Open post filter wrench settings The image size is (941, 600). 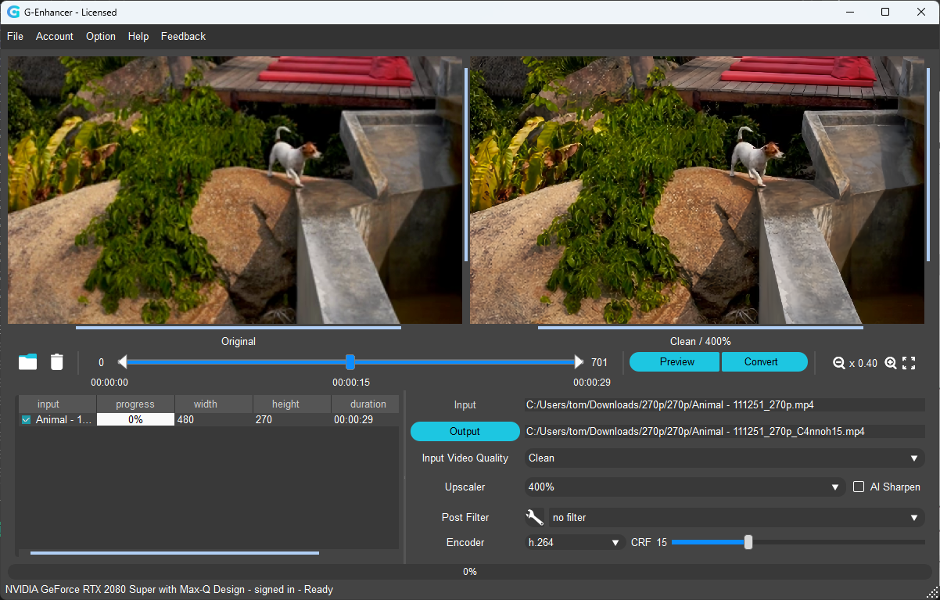pyautogui.click(x=534, y=517)
